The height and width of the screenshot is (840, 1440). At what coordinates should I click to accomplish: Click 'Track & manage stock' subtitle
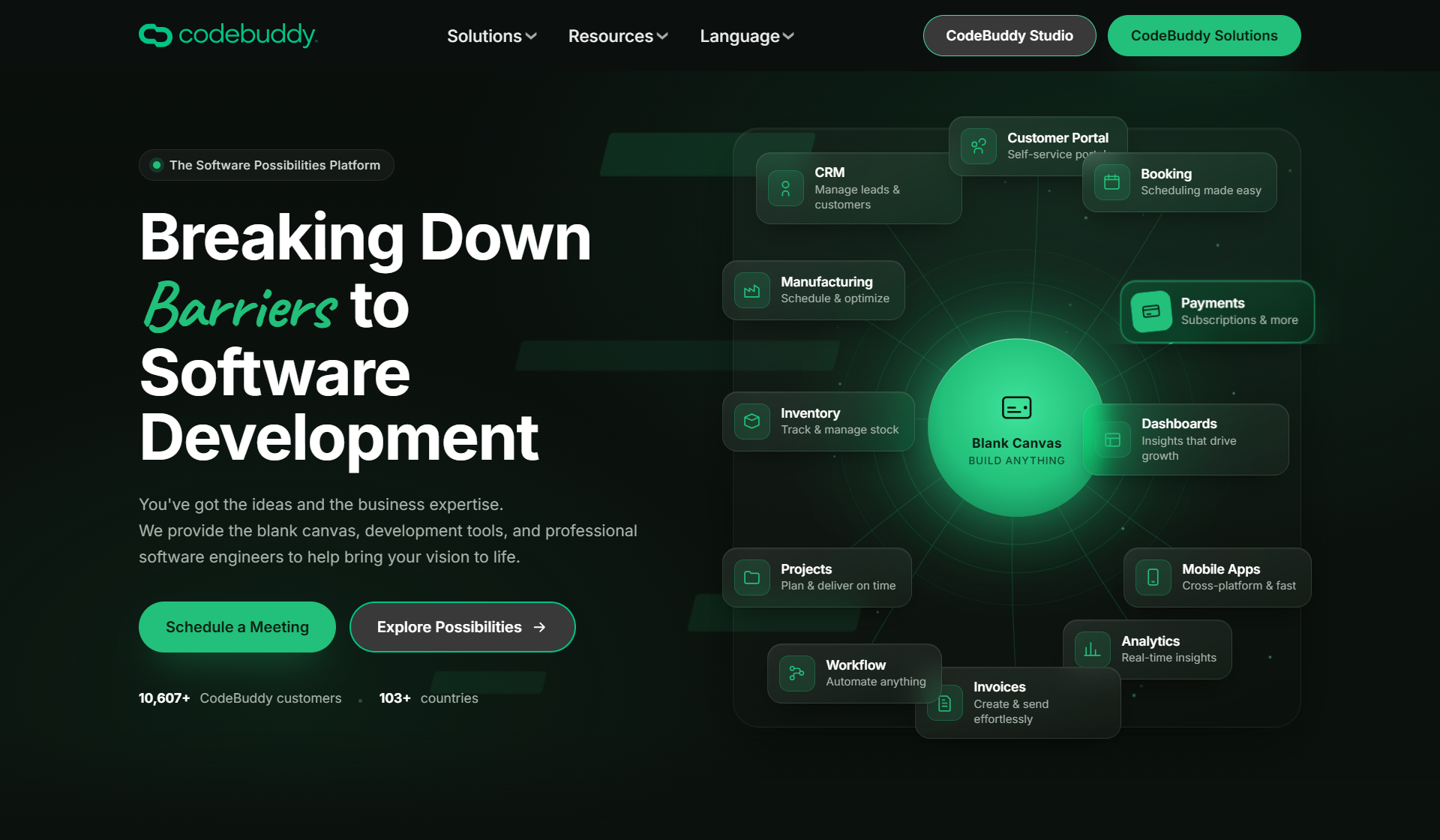pyautogui.click(x=839, y=430)
